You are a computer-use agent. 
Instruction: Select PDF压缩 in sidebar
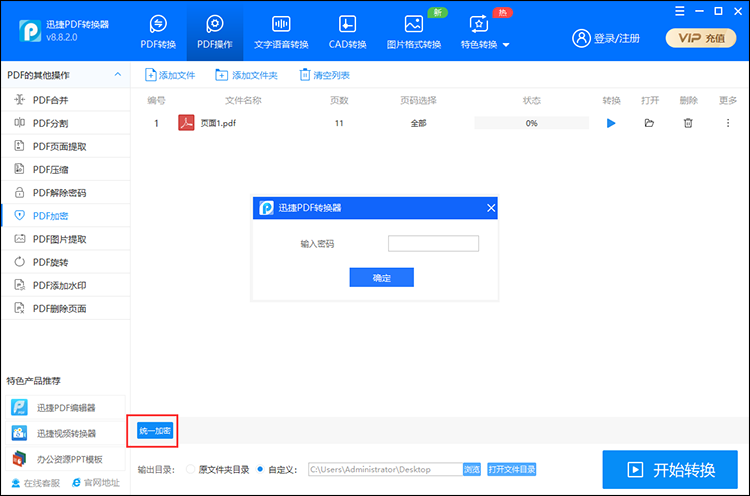coord(66,169)
